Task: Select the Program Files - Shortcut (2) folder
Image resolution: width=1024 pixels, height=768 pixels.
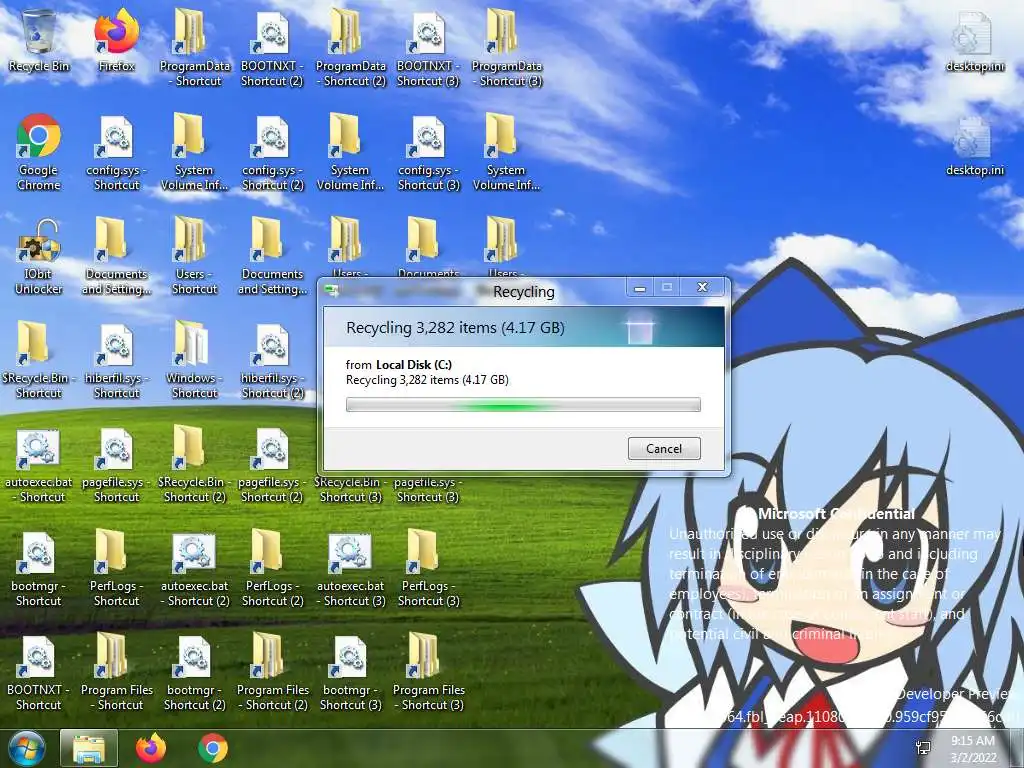Action: point(272,673)
